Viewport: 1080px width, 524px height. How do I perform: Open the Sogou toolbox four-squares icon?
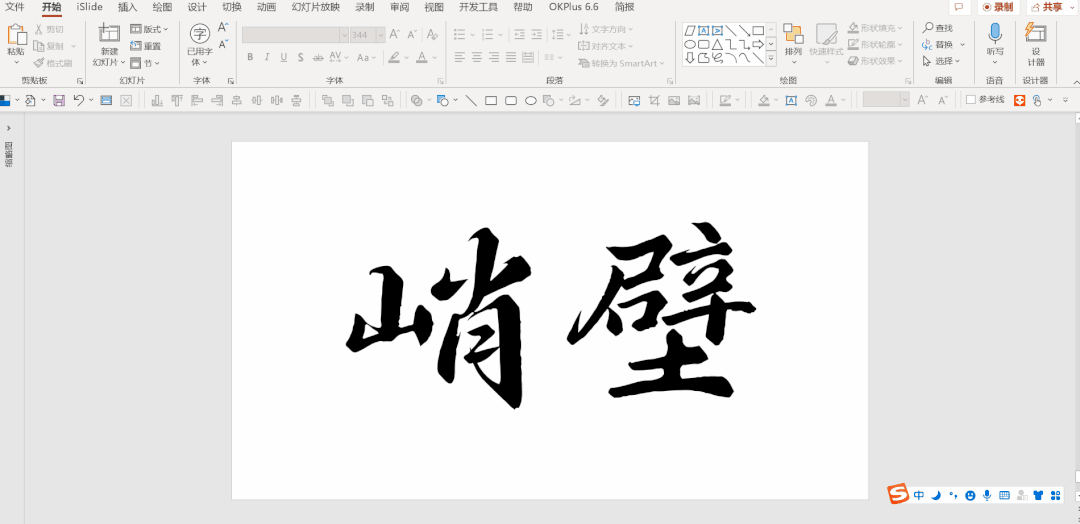[x=1055, y=495]
